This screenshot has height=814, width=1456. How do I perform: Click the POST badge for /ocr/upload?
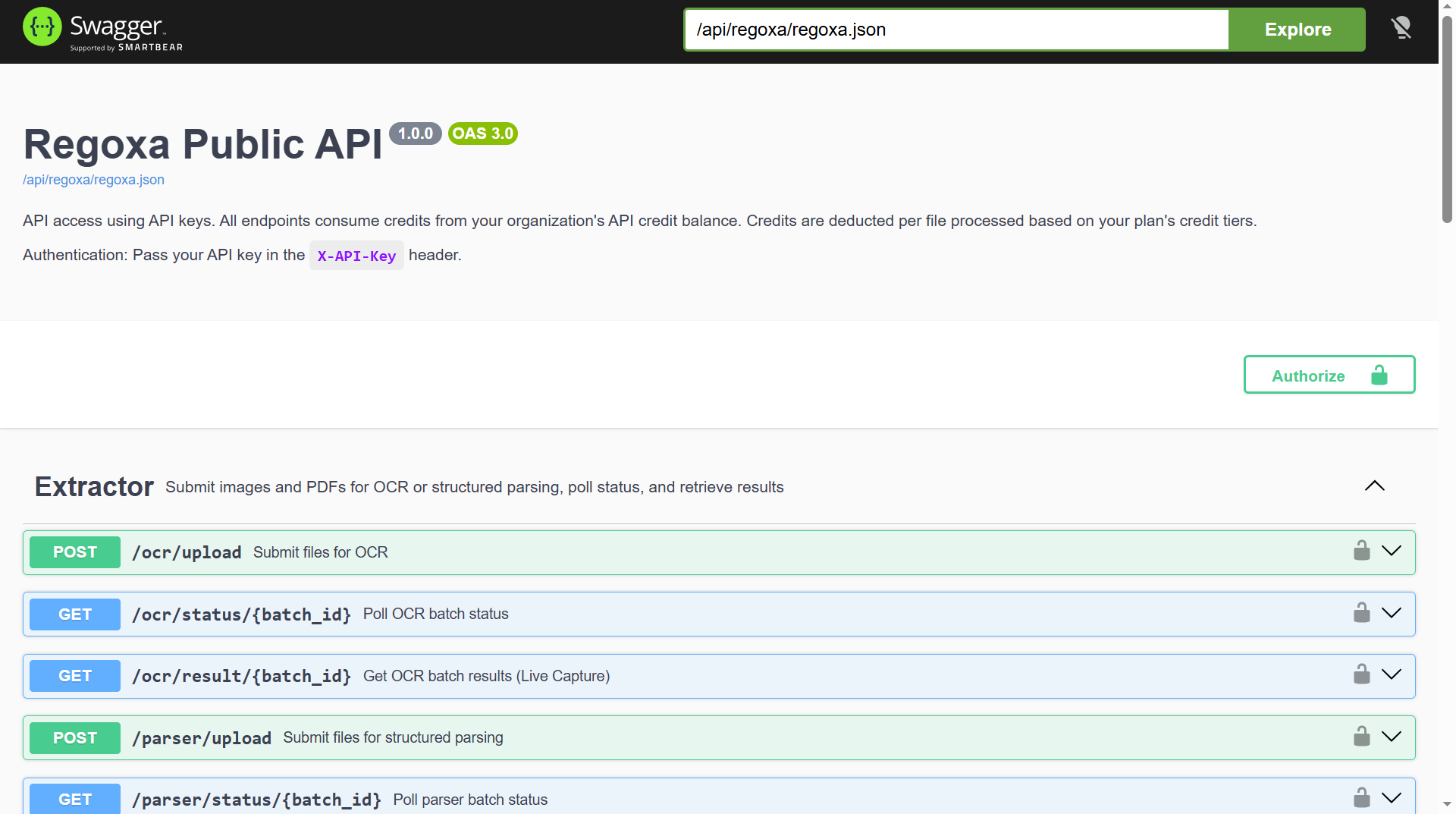coord(75,552)
